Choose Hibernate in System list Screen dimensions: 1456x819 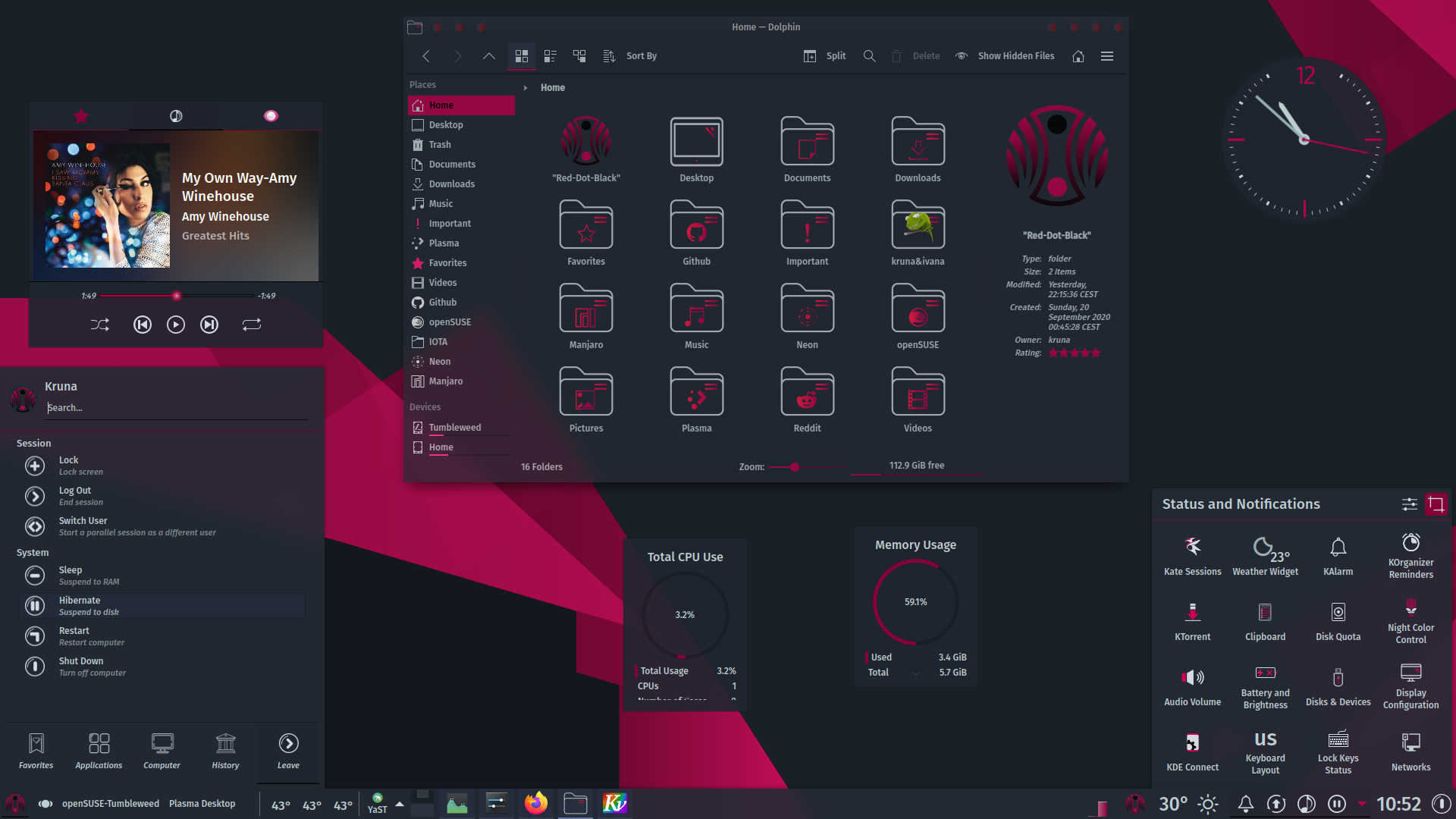click(162, 606)
